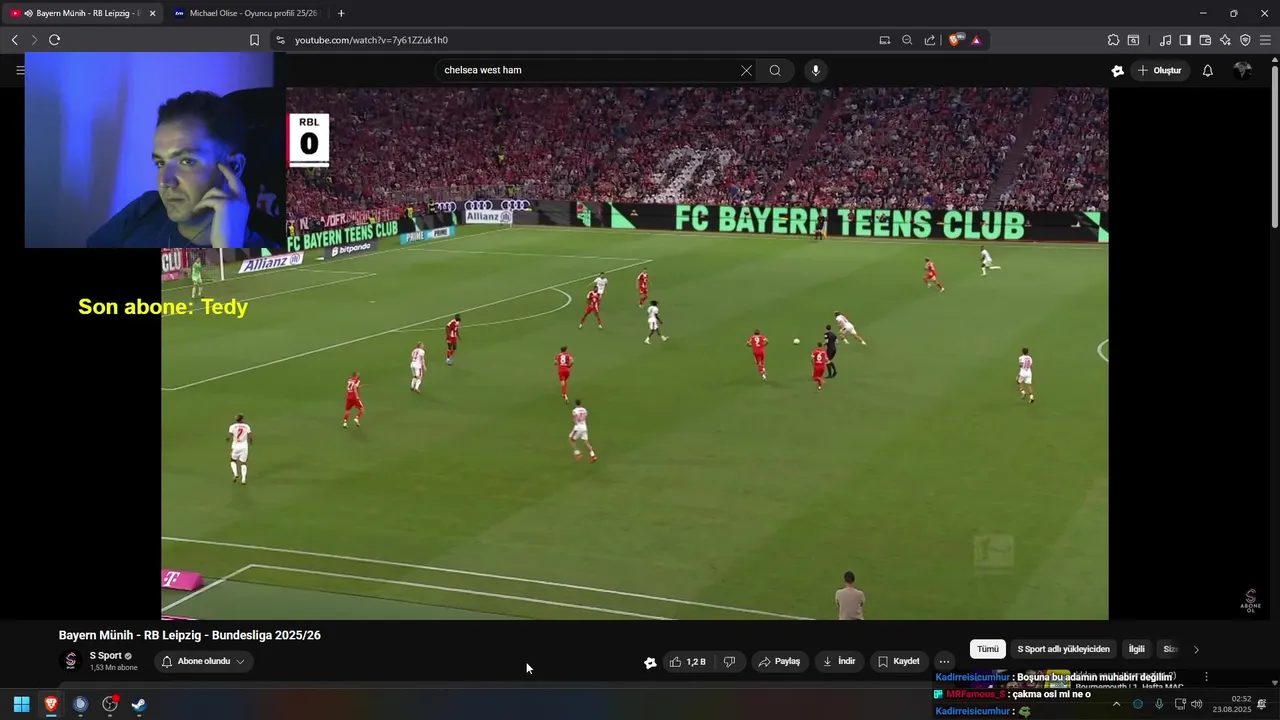Open Windows Start menu
This screenshot has width=1280, height=720.
(x=21, y=704)
